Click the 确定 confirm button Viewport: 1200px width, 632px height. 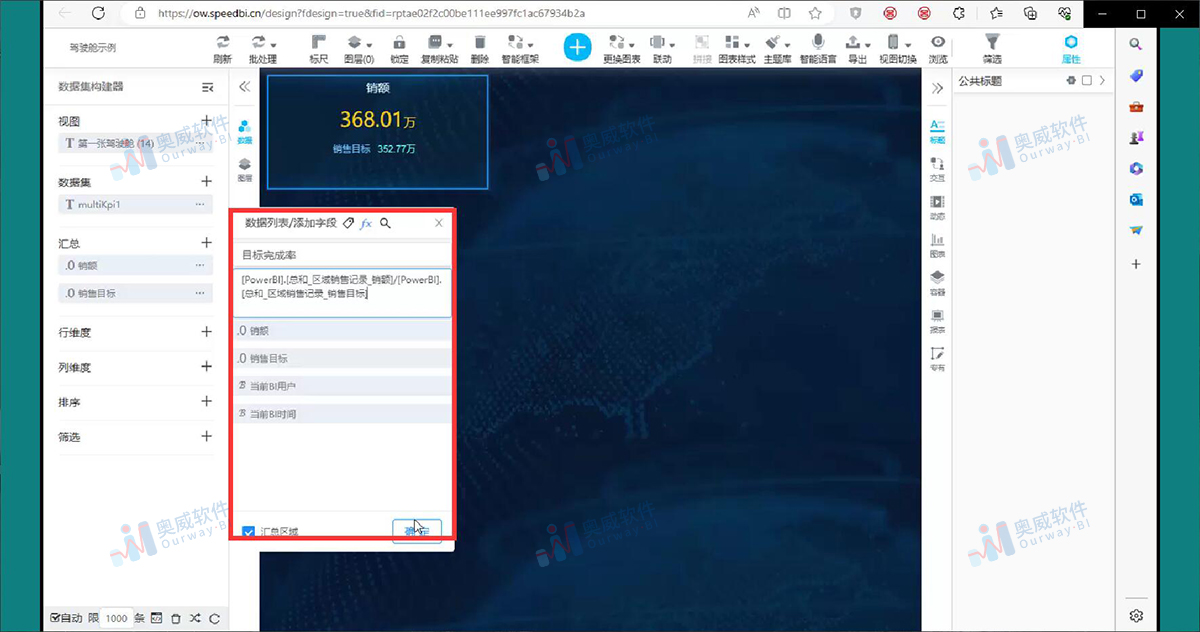coord(416,531)
